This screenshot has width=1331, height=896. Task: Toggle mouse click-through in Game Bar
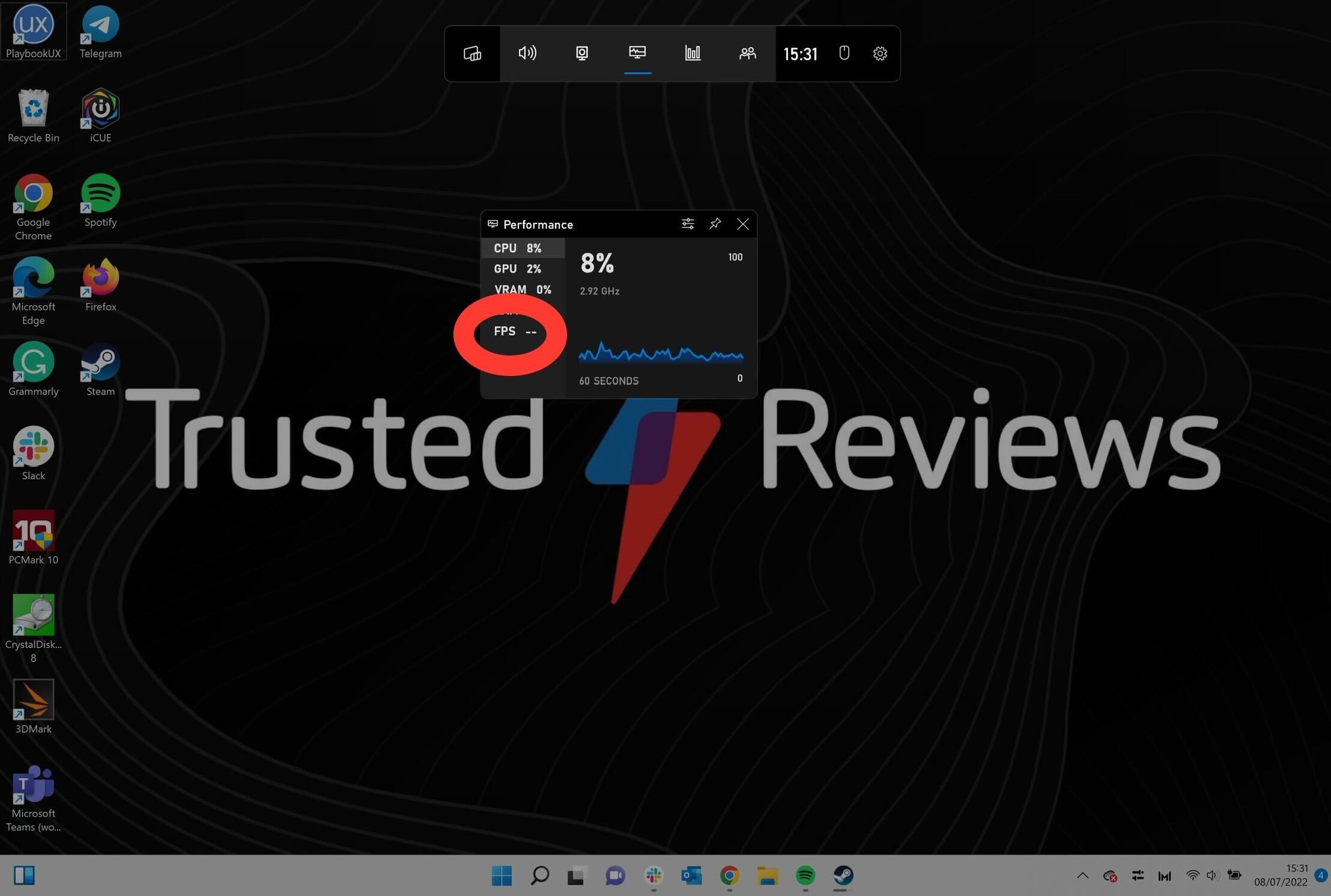coord(844,53)
